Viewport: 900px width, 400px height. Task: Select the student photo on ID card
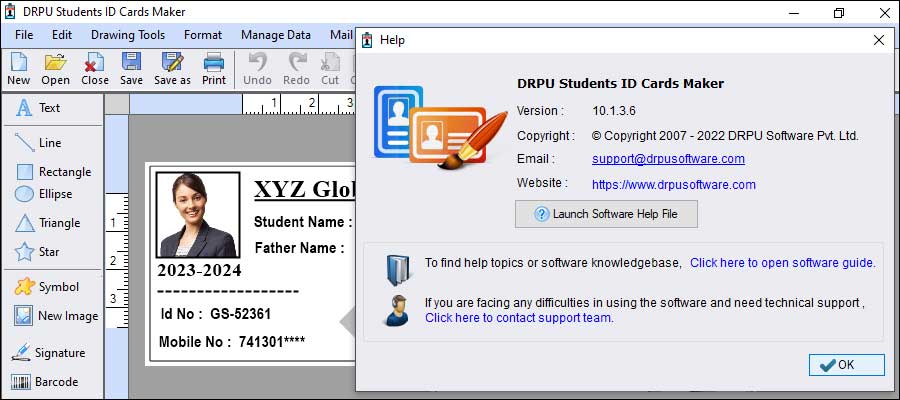point(198,215)
